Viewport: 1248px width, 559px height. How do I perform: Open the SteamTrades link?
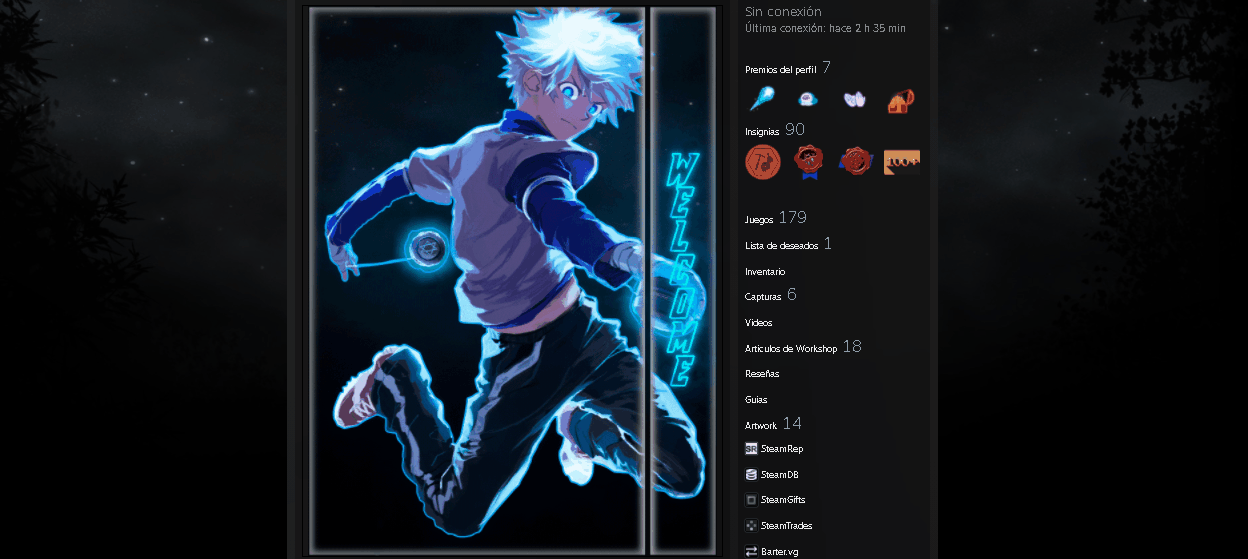(787, 525)
